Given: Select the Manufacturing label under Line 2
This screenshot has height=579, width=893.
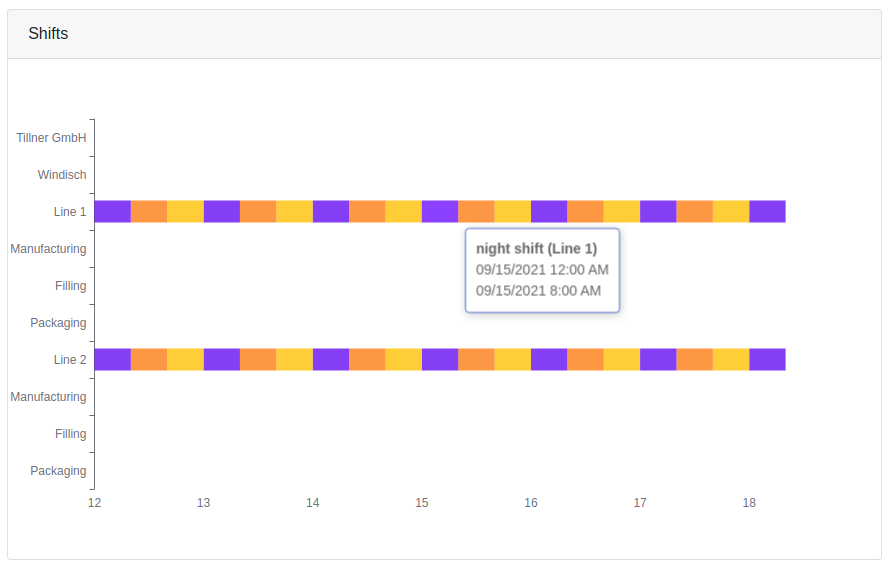Looking at the screenshot, I should [48, 397].
